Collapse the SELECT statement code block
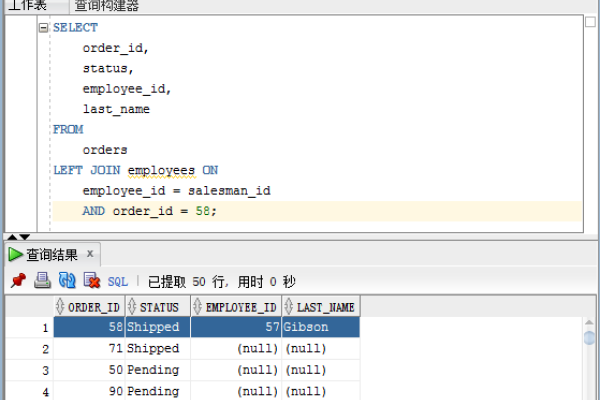 pyautogui.click(x=43, y=28)
